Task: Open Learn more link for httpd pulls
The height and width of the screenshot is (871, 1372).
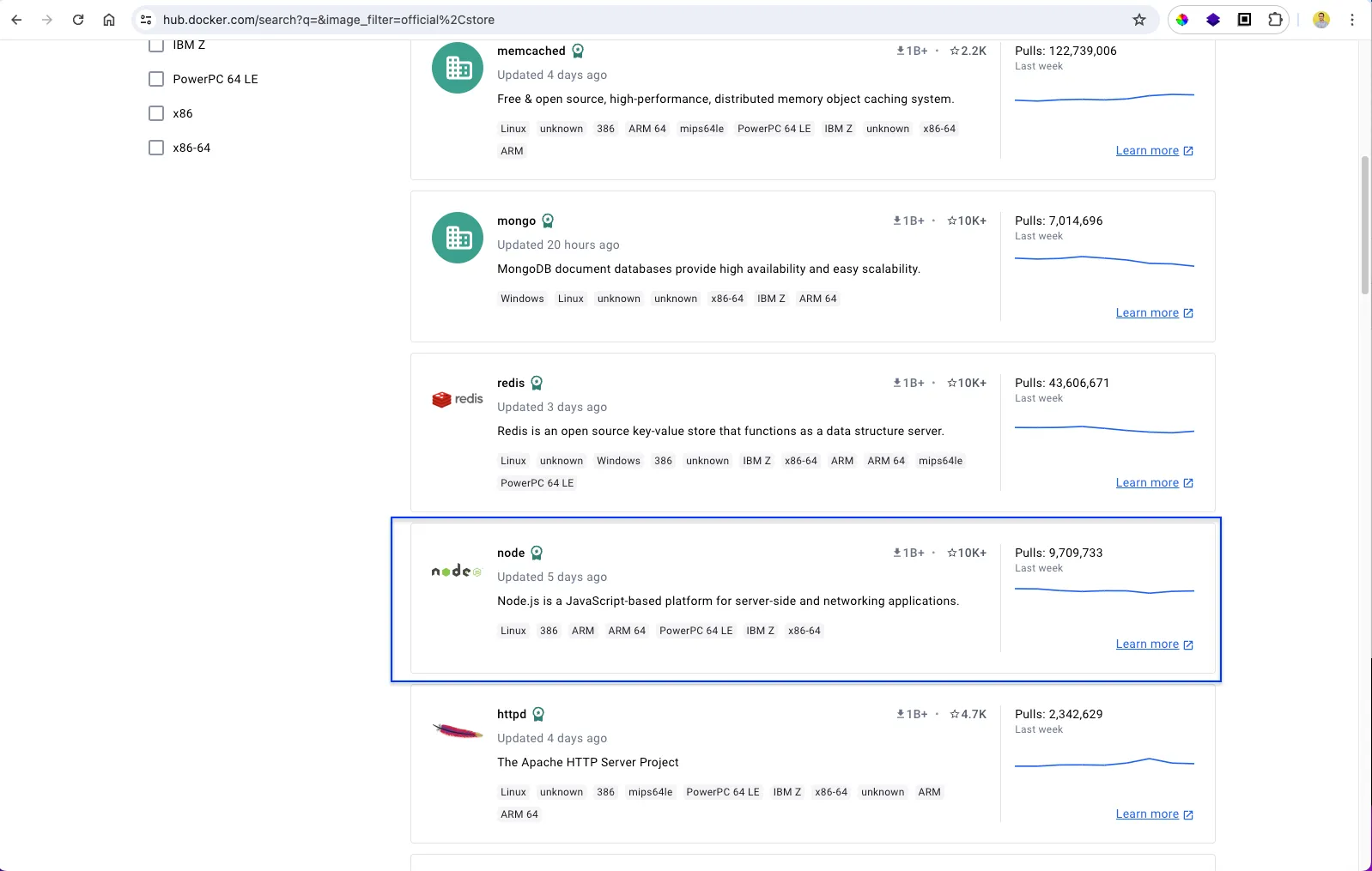Action: click(1154, 814)
